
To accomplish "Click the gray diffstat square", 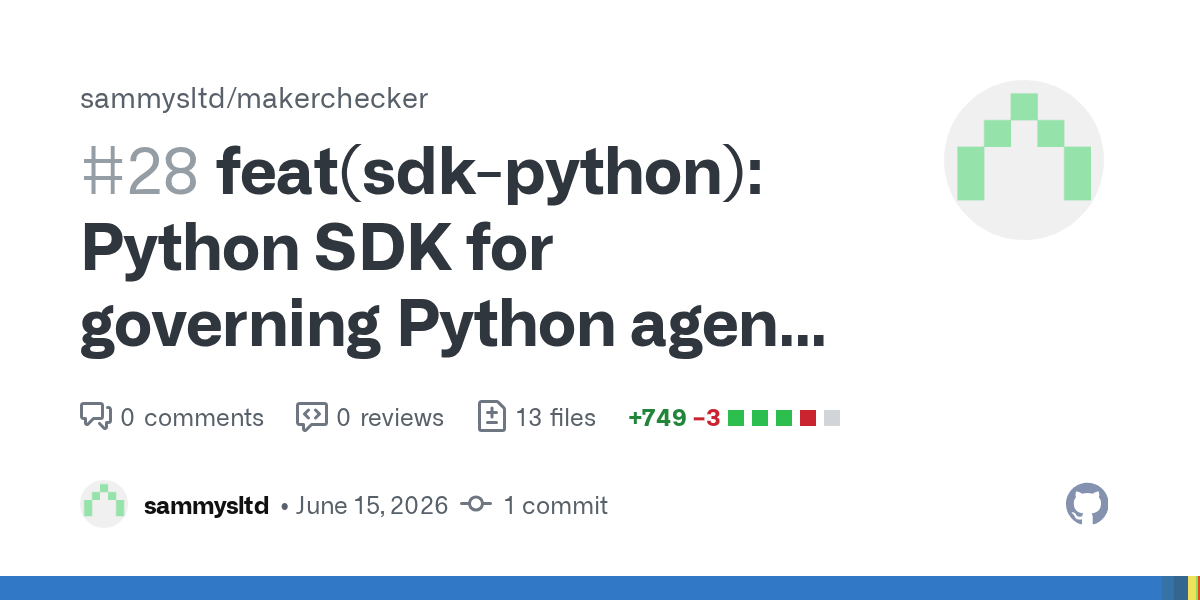I will pos(832,418).
